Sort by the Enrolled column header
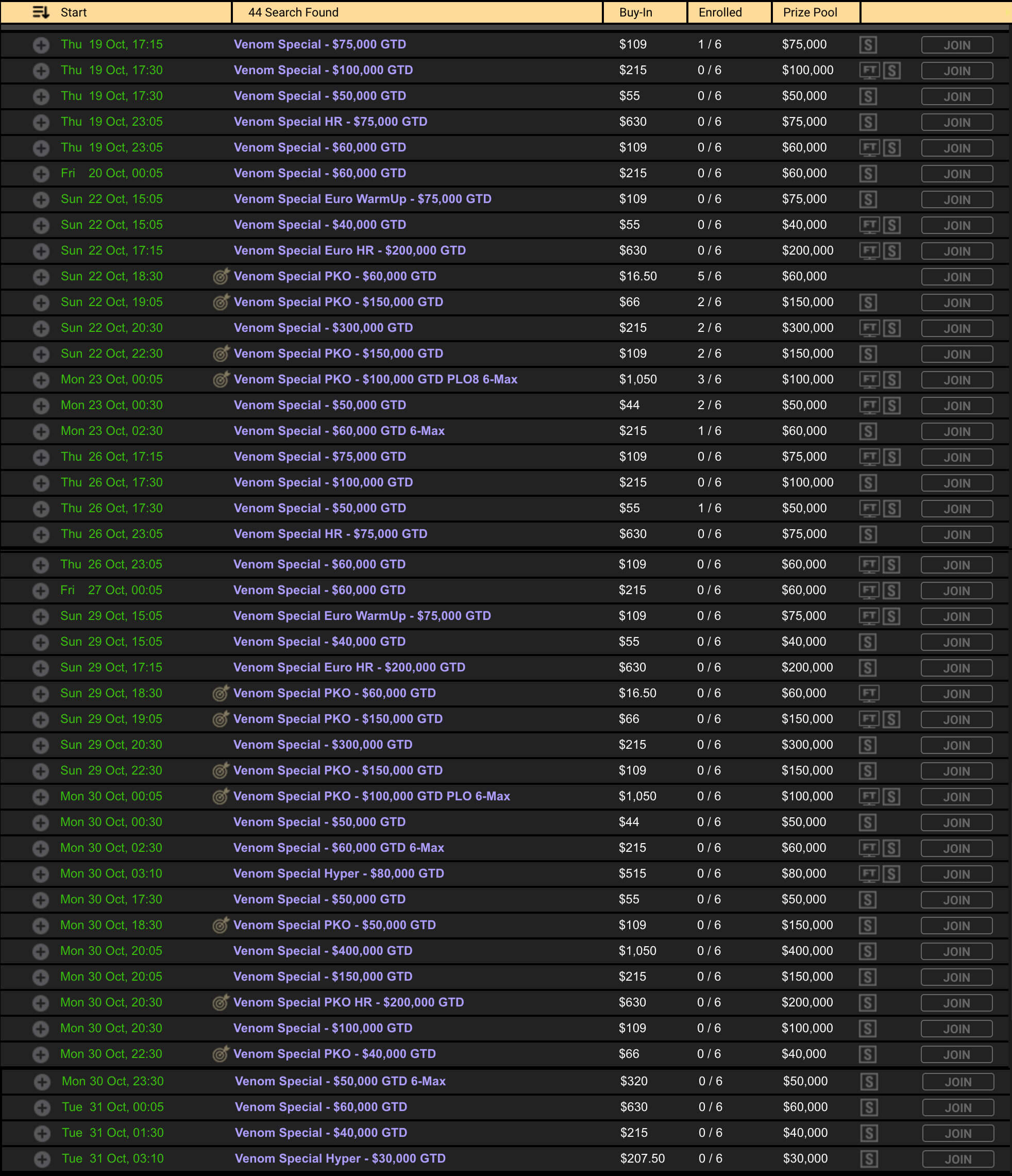 point(720,12)
